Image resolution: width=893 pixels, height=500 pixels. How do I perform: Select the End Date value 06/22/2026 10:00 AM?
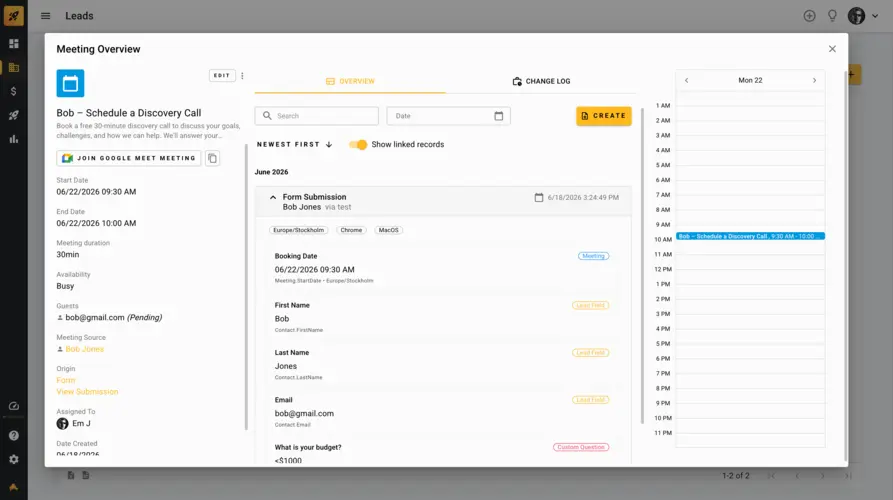click(96, 223)
